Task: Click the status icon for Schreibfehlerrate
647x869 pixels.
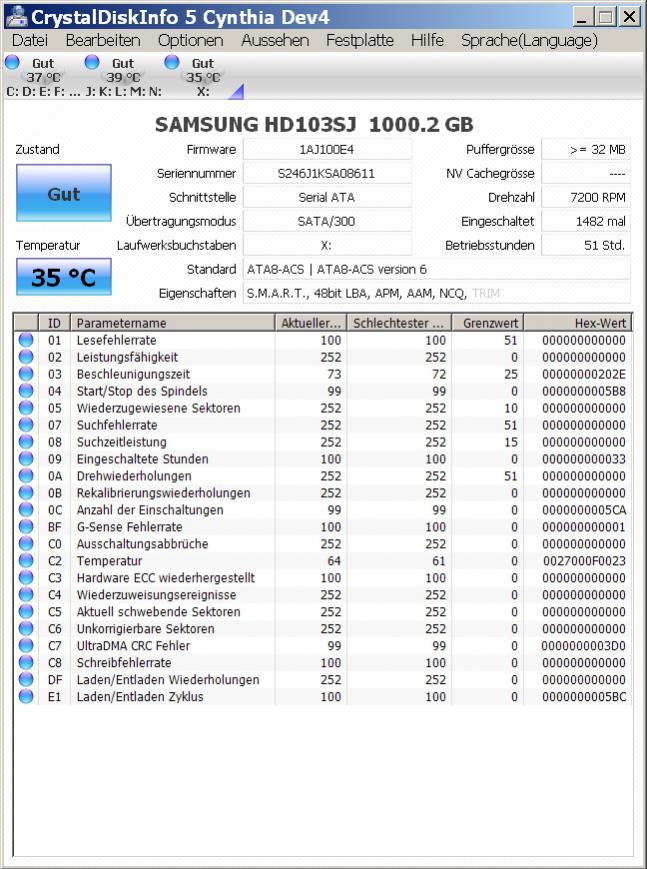Action: (x=26, y=662)
